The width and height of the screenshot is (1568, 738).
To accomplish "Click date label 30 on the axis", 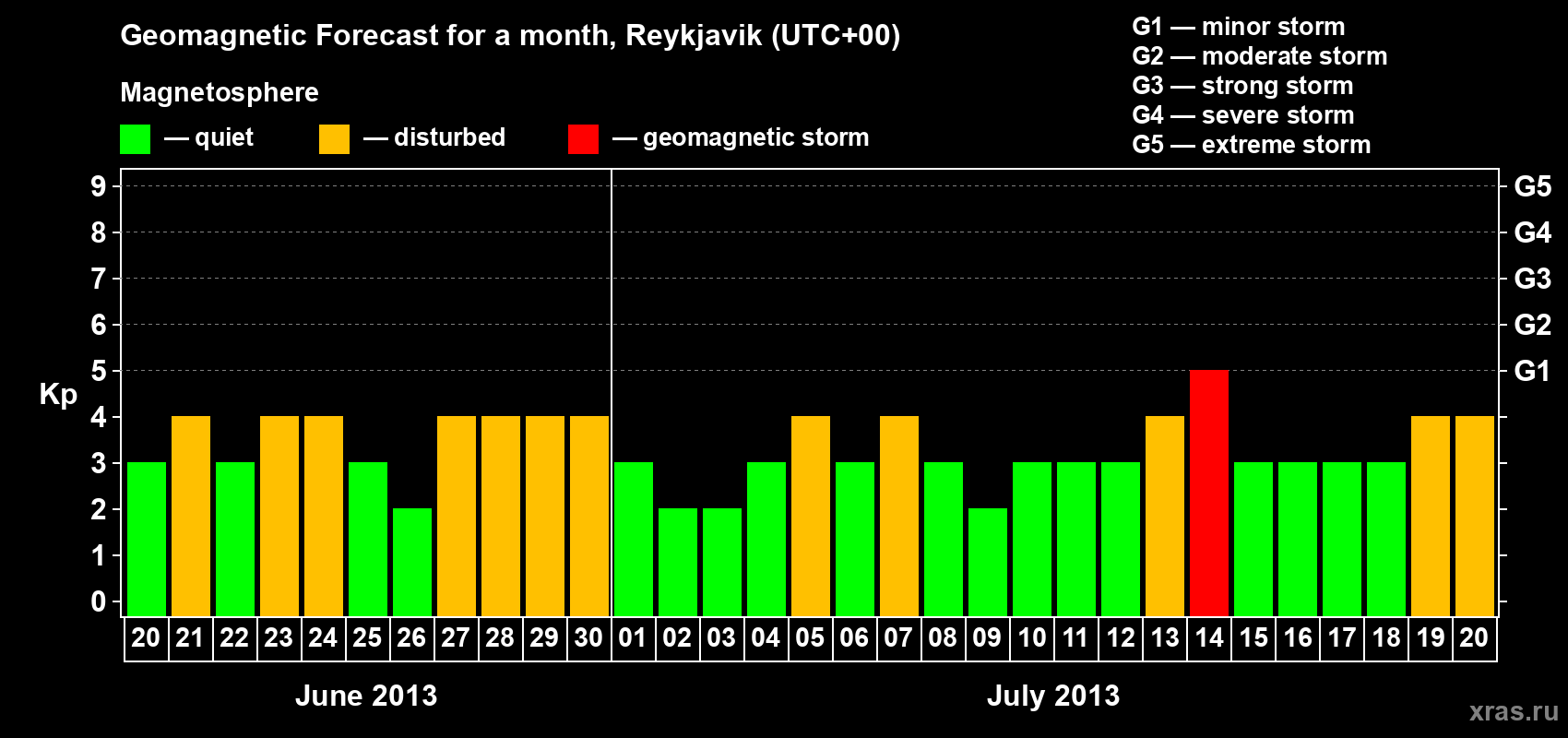I will 588,638.
